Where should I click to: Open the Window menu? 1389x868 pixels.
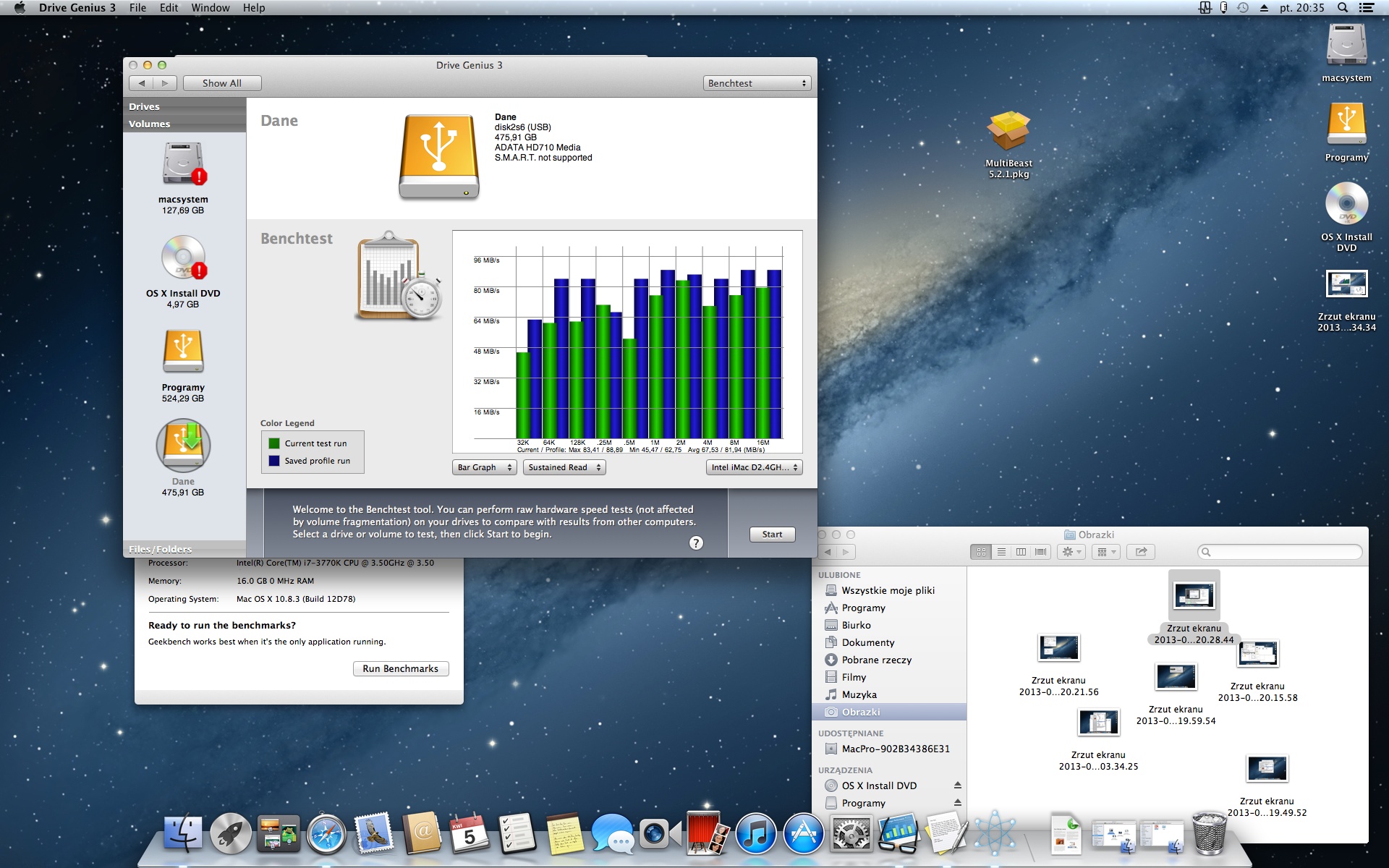tap(211, 8)
